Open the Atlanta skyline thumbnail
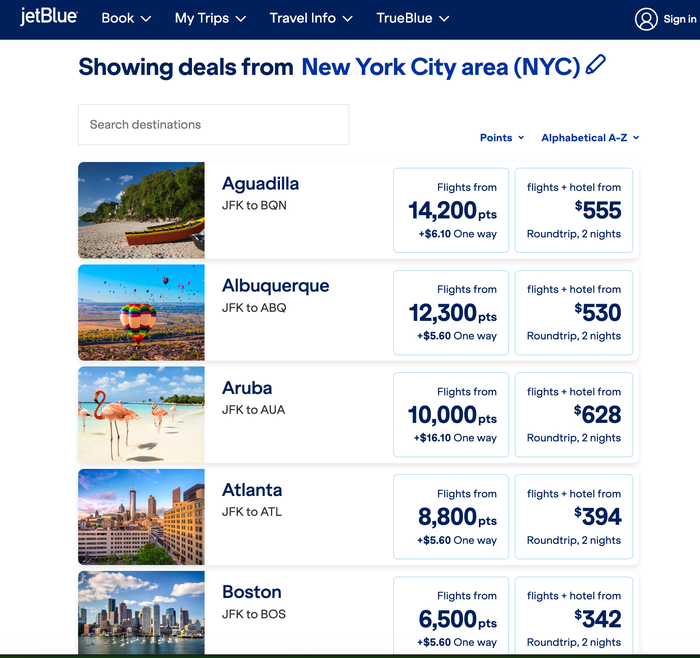Viewport: 700px width, 658px height. [x=141, y=517]
